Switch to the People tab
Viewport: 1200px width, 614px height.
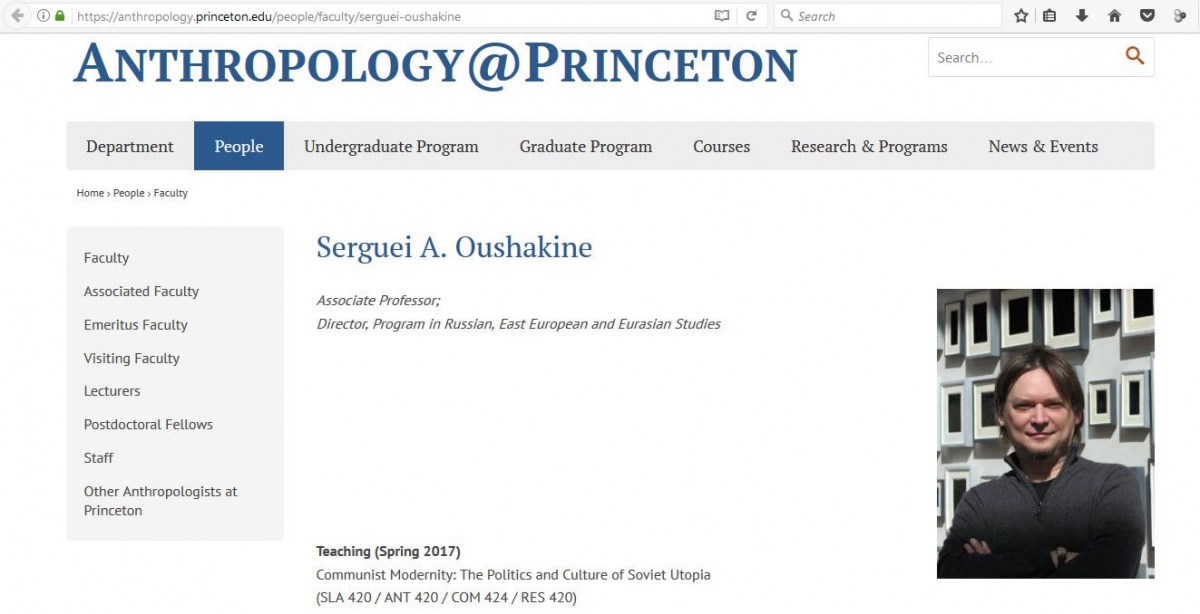[239, 146]
